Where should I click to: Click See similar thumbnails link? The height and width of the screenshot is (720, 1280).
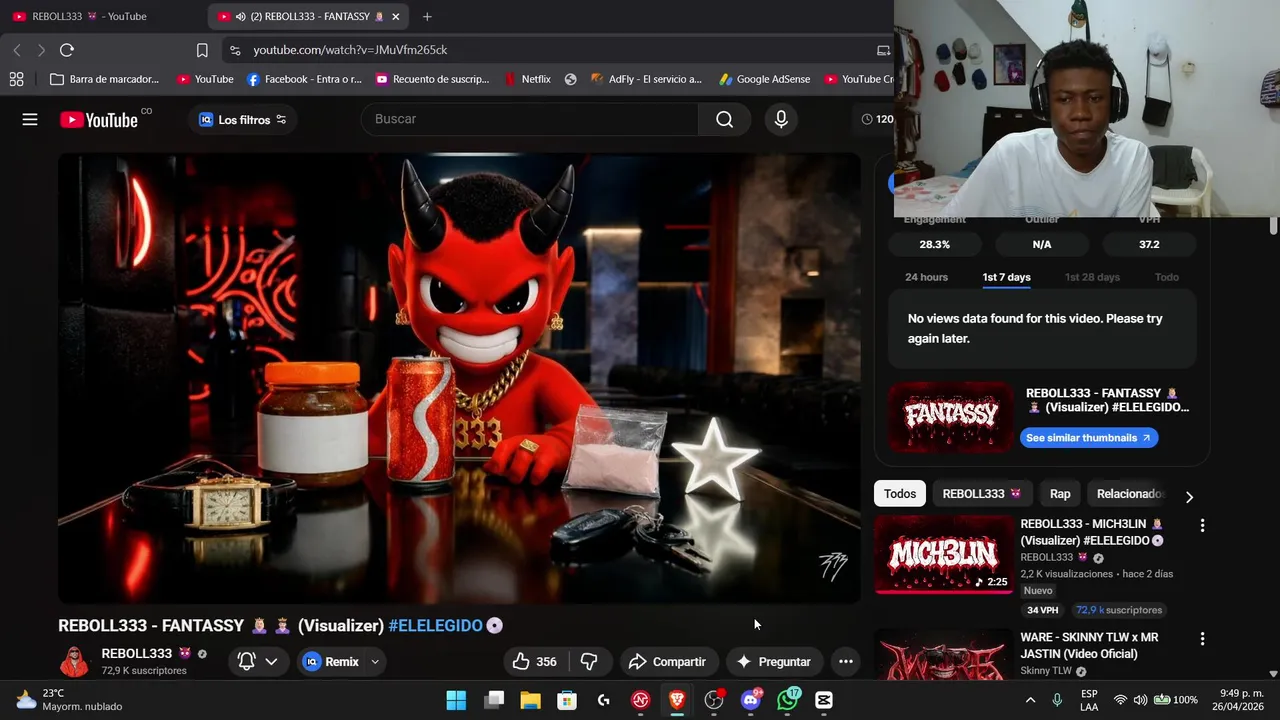click(1088, 438)
